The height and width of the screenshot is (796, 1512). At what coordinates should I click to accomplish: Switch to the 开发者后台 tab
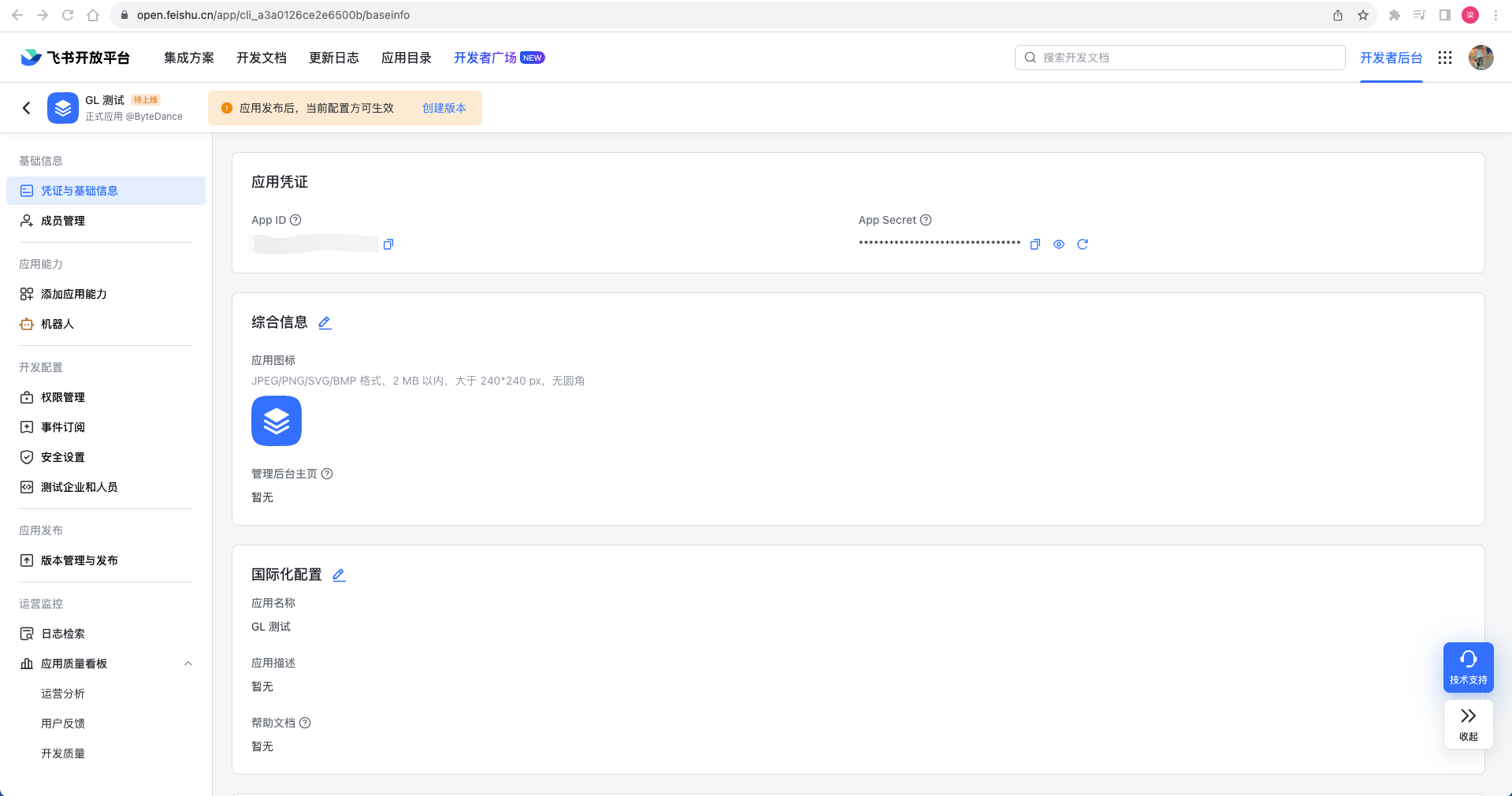(x=1391, y=58)
